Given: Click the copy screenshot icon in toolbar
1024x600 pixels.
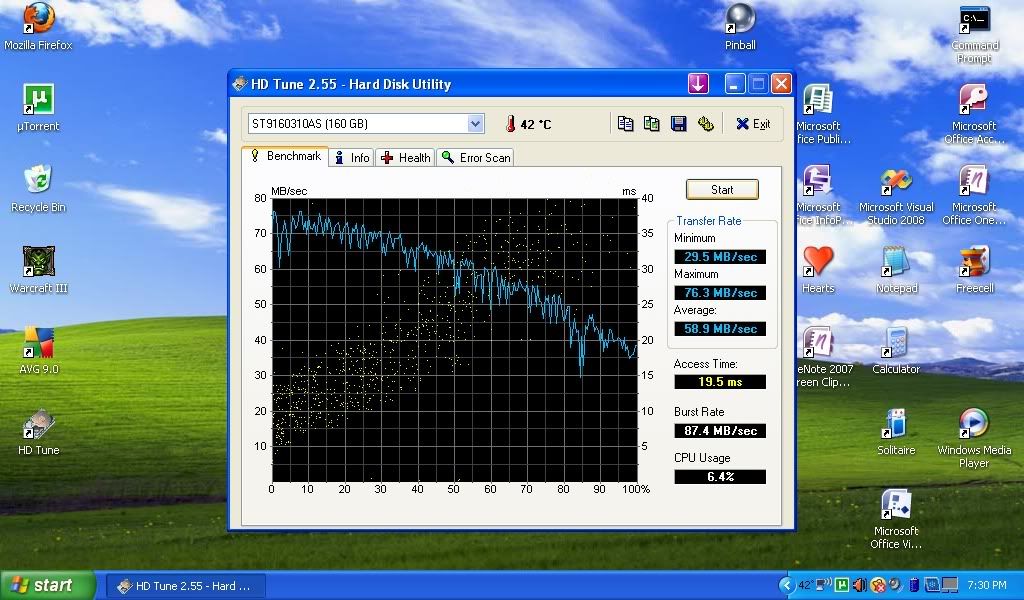Looking at the screenshot, I should (x=651, y=124).
